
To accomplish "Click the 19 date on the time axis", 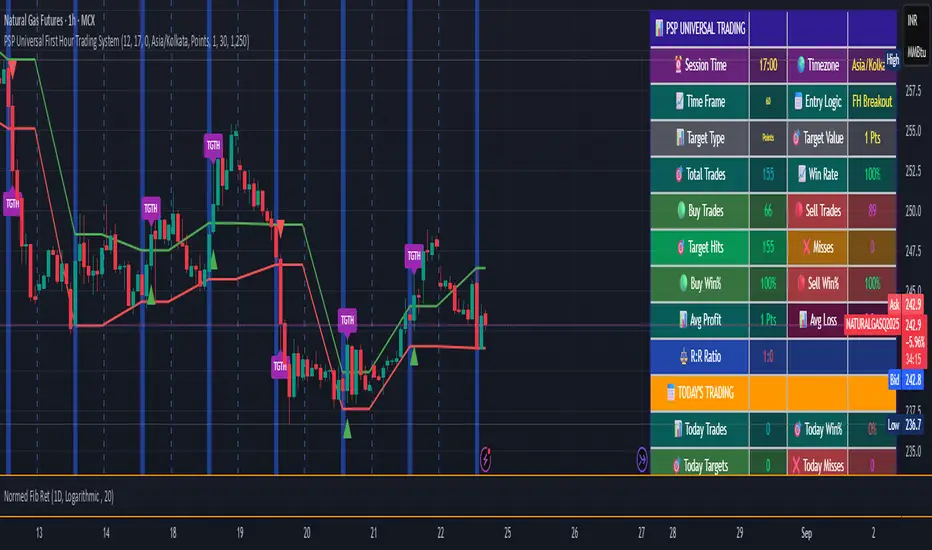I will click(x=240, y=533).
